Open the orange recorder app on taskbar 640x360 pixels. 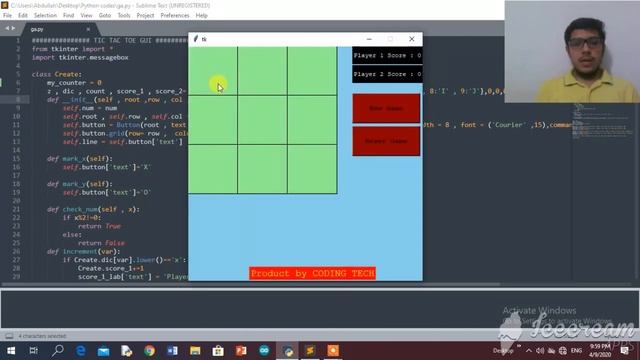tap(333, 351)
